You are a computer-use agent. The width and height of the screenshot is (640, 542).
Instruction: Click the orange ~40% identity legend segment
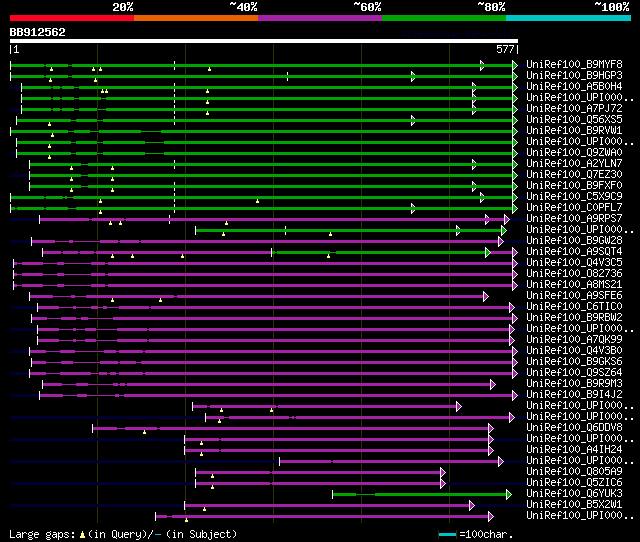click(196, 18)
